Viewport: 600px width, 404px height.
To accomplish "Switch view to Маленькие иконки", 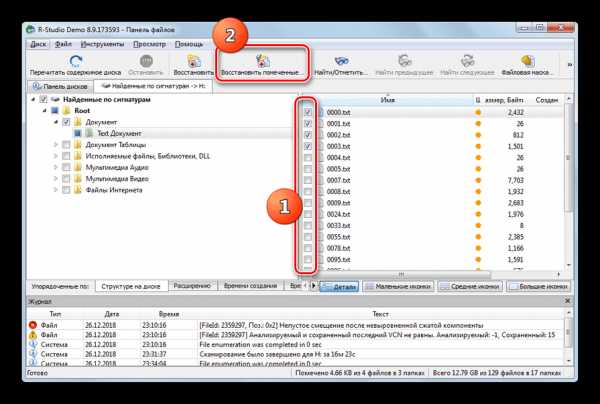I will click(398, 286).
